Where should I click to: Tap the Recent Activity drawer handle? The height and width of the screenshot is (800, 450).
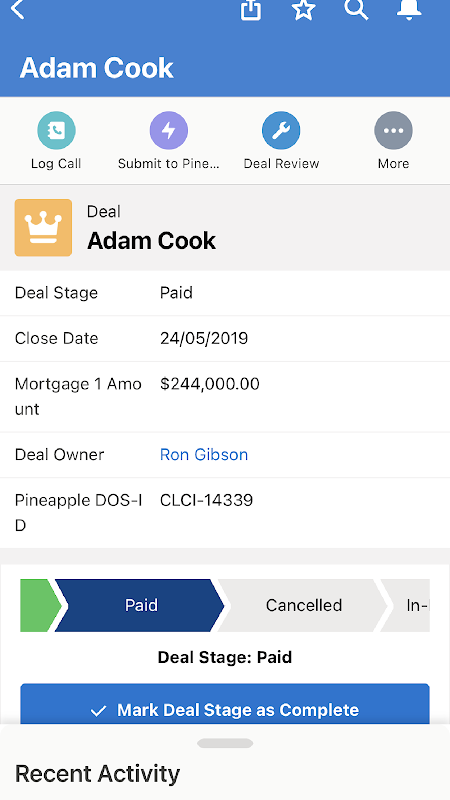[225, 743]
